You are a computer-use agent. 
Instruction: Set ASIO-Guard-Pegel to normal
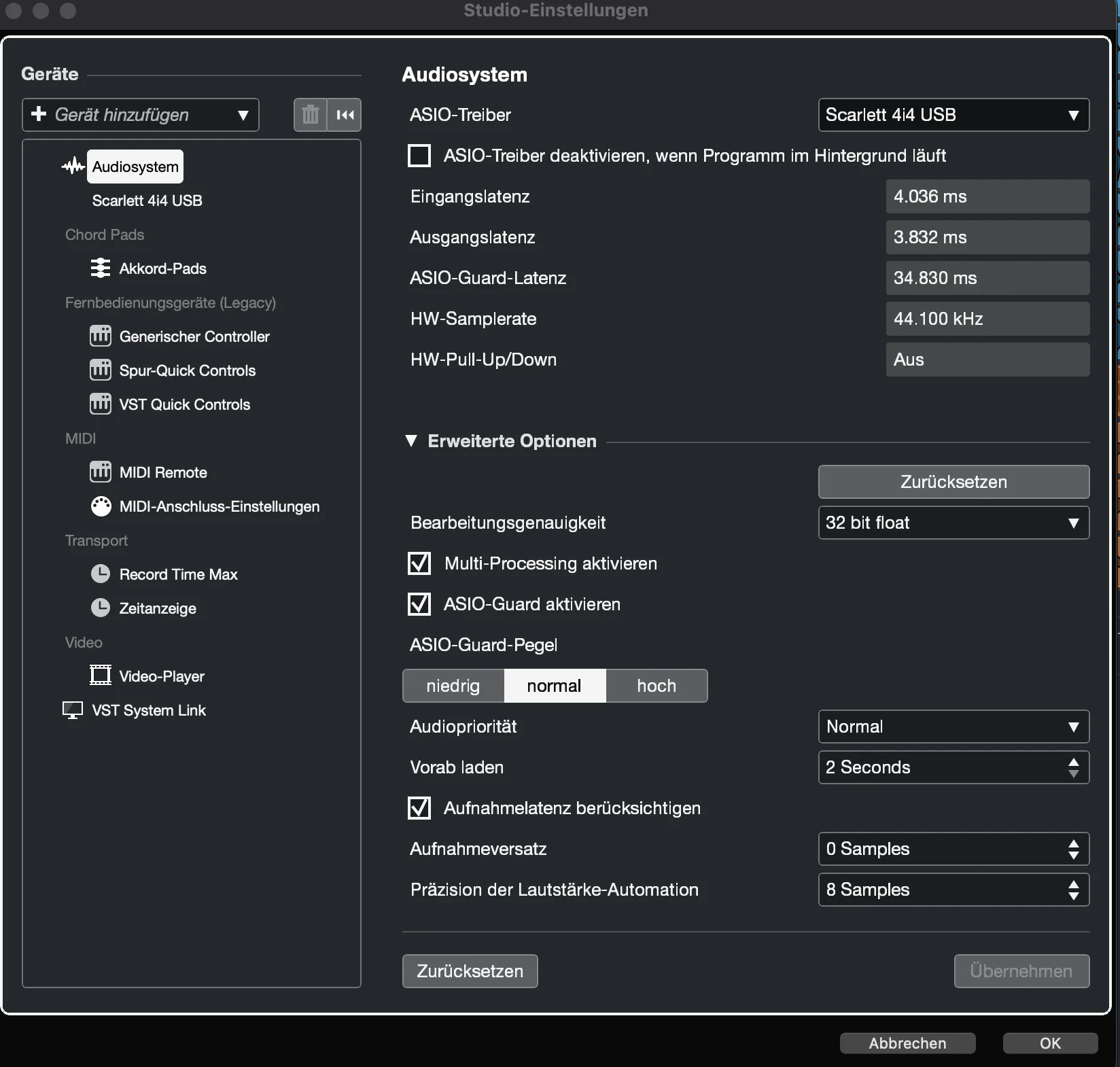[x=555, y=686]
